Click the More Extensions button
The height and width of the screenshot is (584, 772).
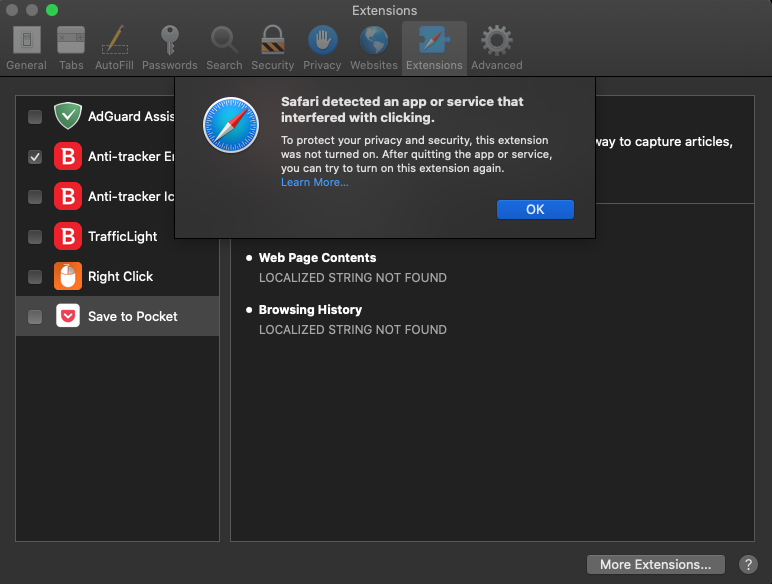[x=655, y=564]
